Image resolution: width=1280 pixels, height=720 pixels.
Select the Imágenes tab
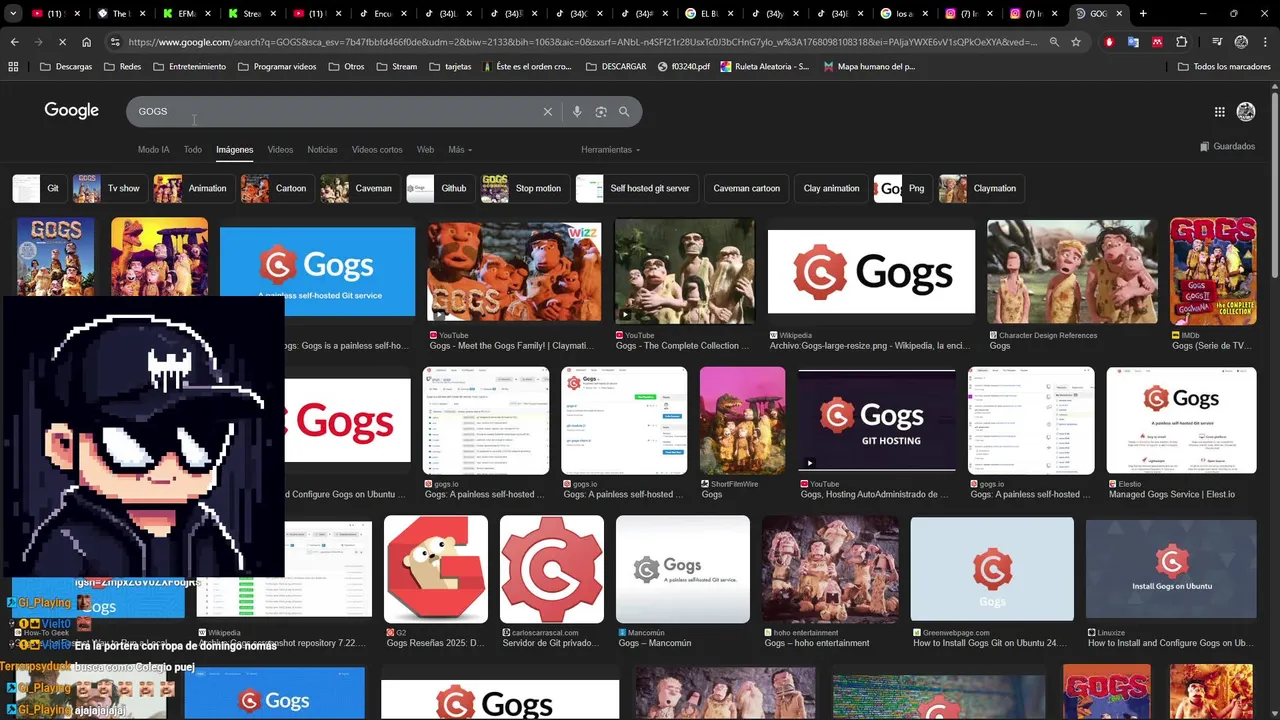click(x=235, y=150)
